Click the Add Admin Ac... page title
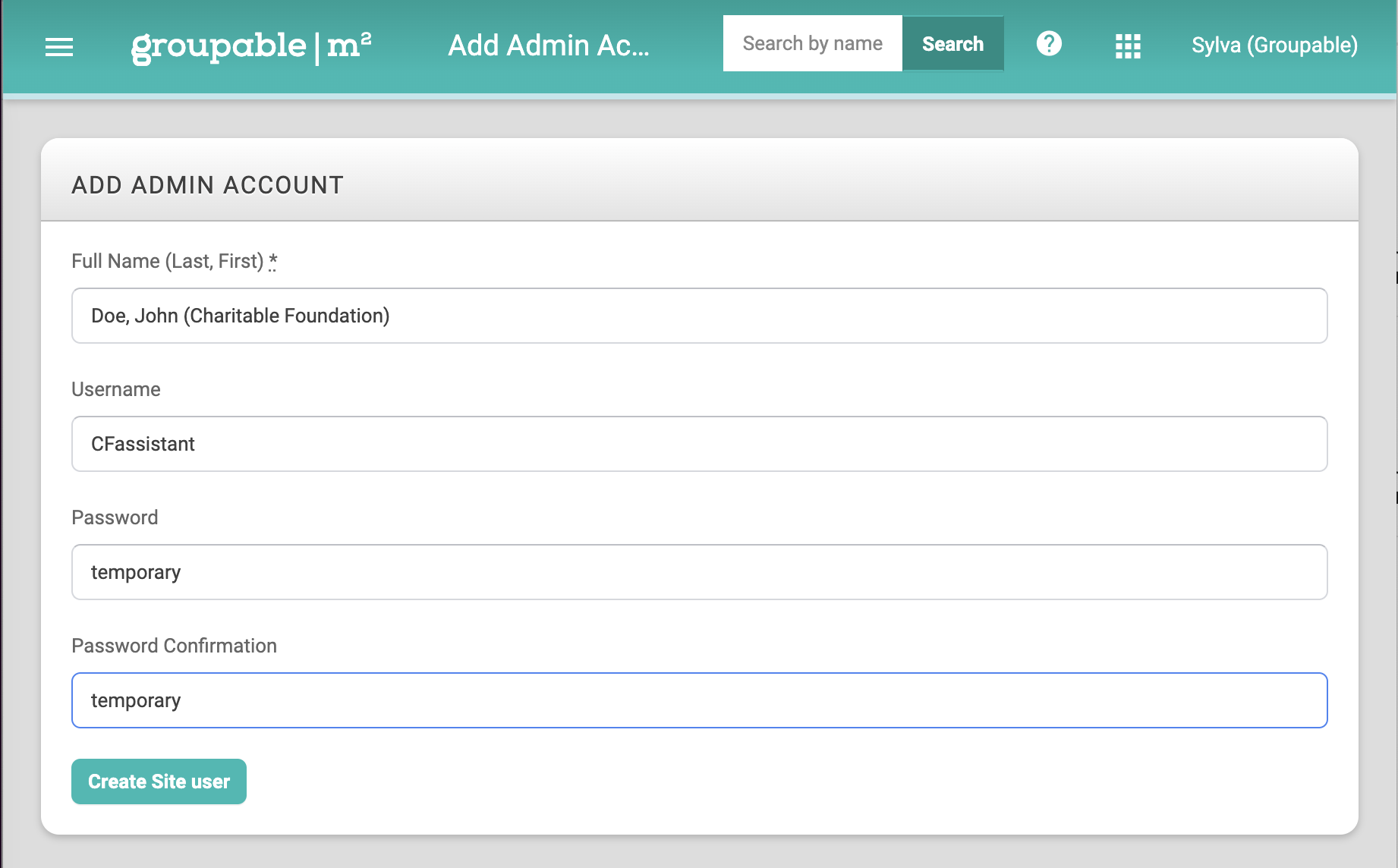Screen dimensions: 1398x868 click(x=549, y=46)
